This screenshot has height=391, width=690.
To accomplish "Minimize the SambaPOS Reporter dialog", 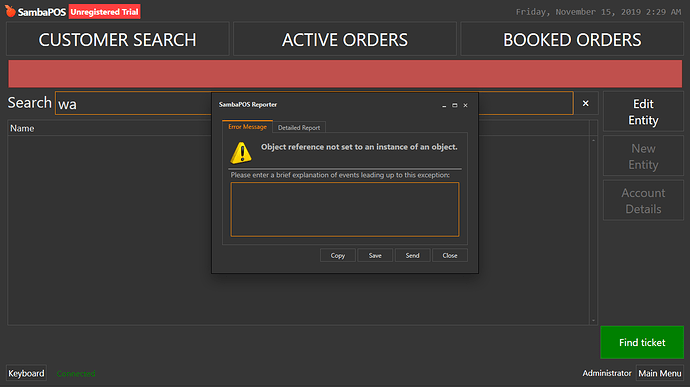I will [x=444, y=106].
